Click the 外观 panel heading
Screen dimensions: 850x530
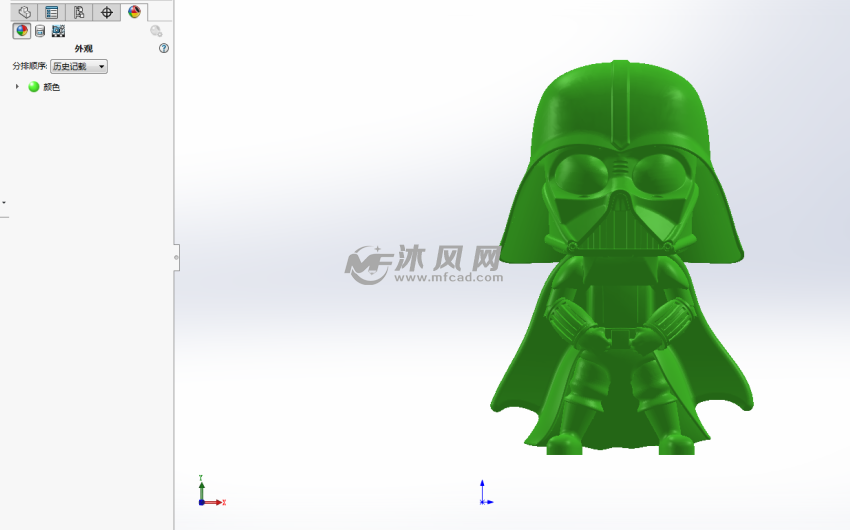pyautogui.click(x=84, y=48)
